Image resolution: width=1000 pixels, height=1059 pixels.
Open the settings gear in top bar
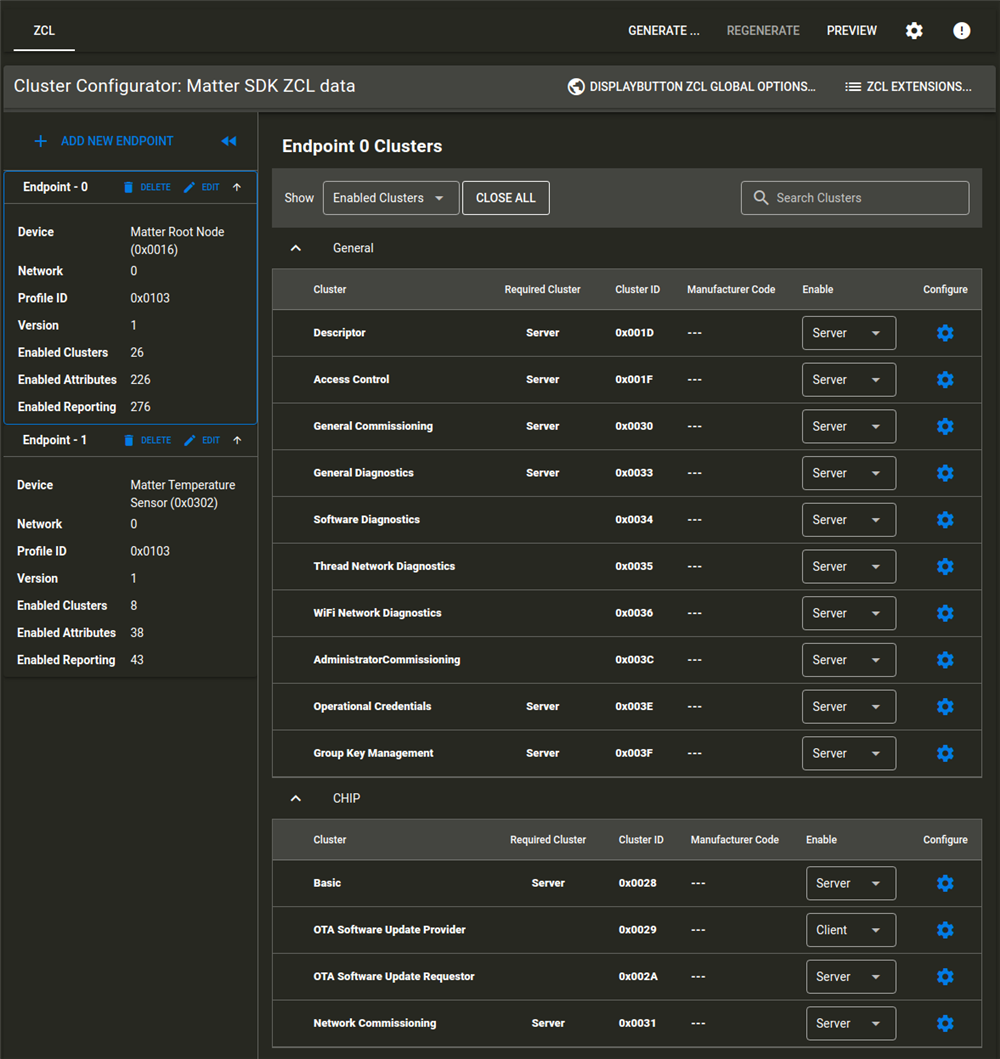click(914, 30)
